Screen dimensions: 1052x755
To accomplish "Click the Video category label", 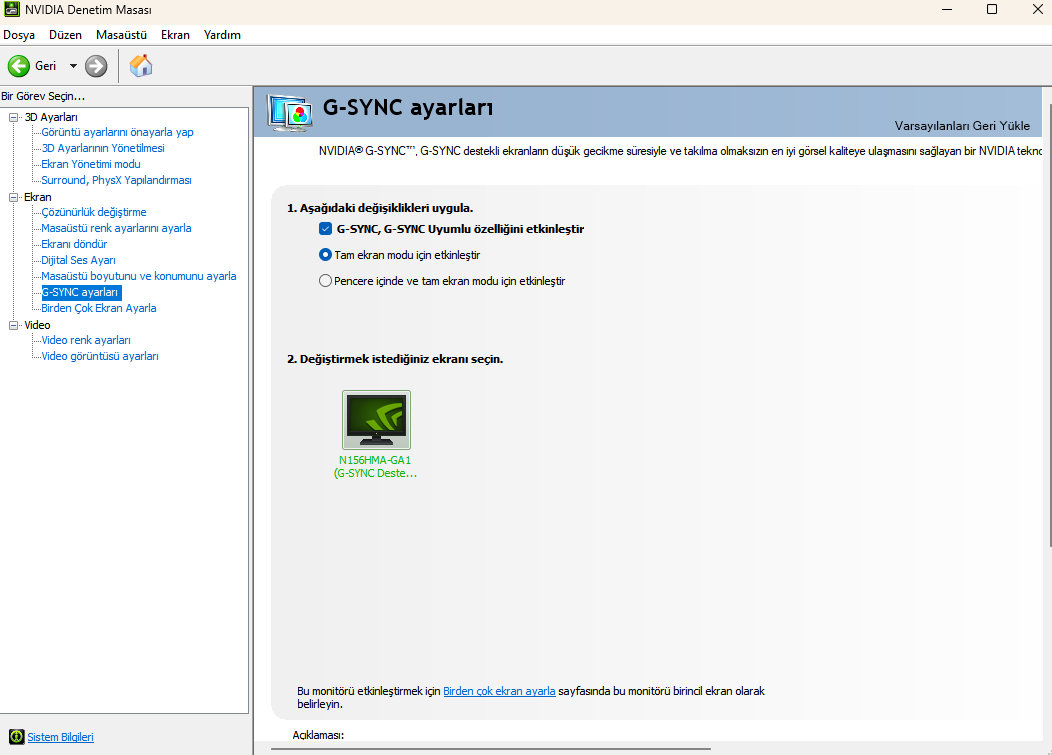I will pos(37,325).
